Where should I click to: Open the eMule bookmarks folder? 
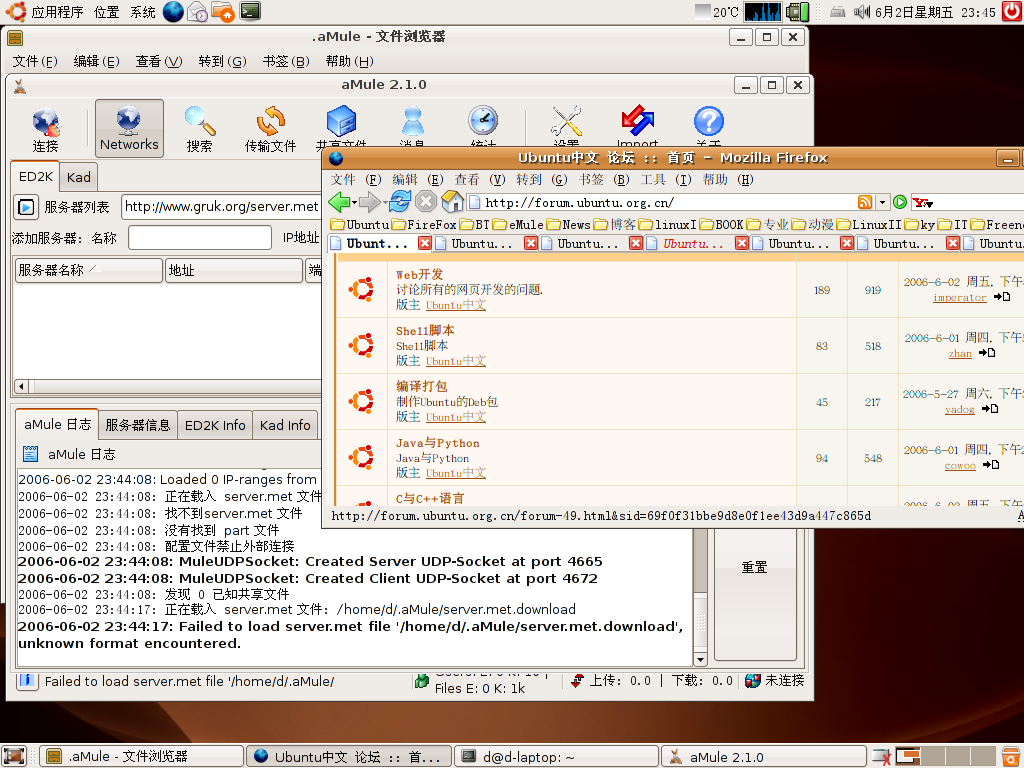click(518, 225)
